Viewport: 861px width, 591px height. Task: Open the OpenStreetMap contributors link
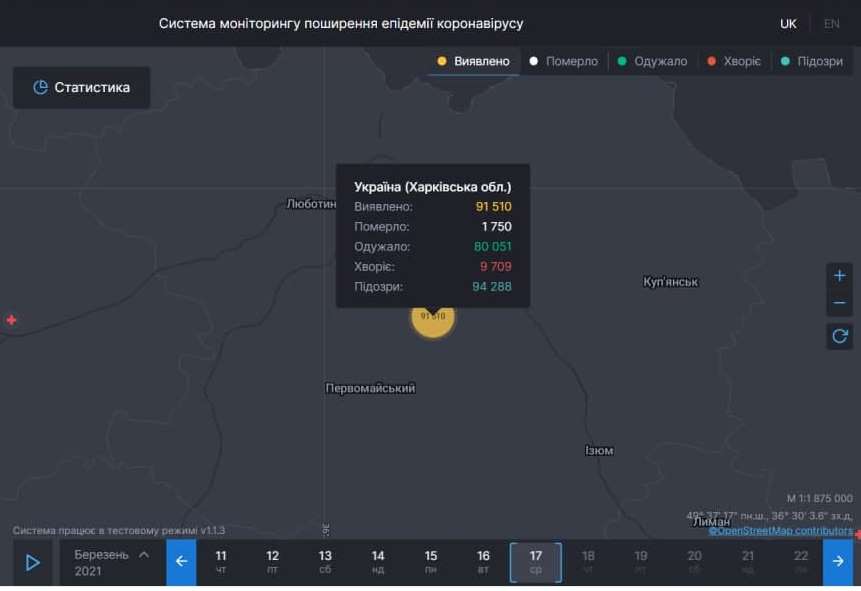778,531
